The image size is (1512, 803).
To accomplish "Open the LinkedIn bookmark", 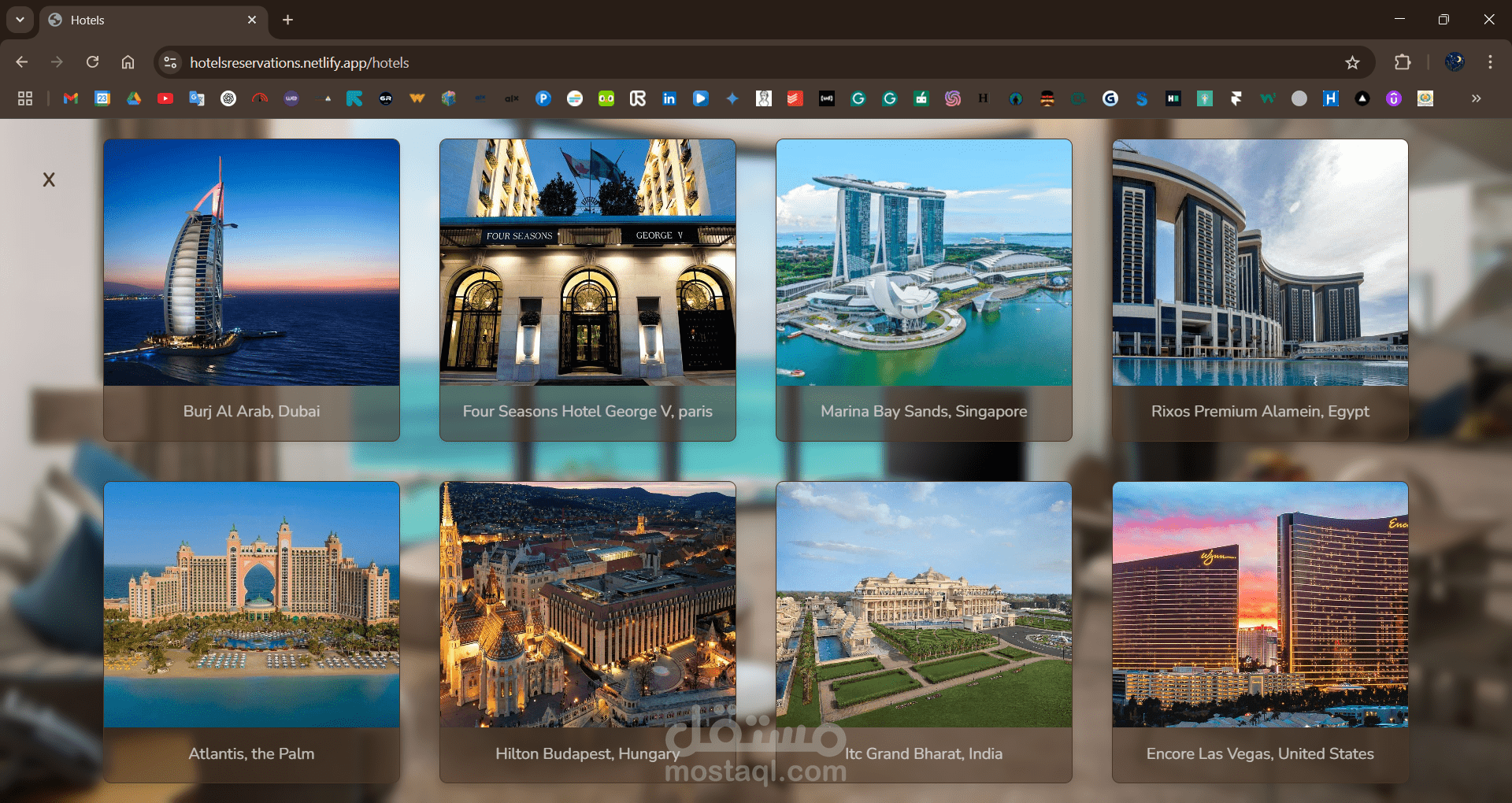I will coord(669,98).
